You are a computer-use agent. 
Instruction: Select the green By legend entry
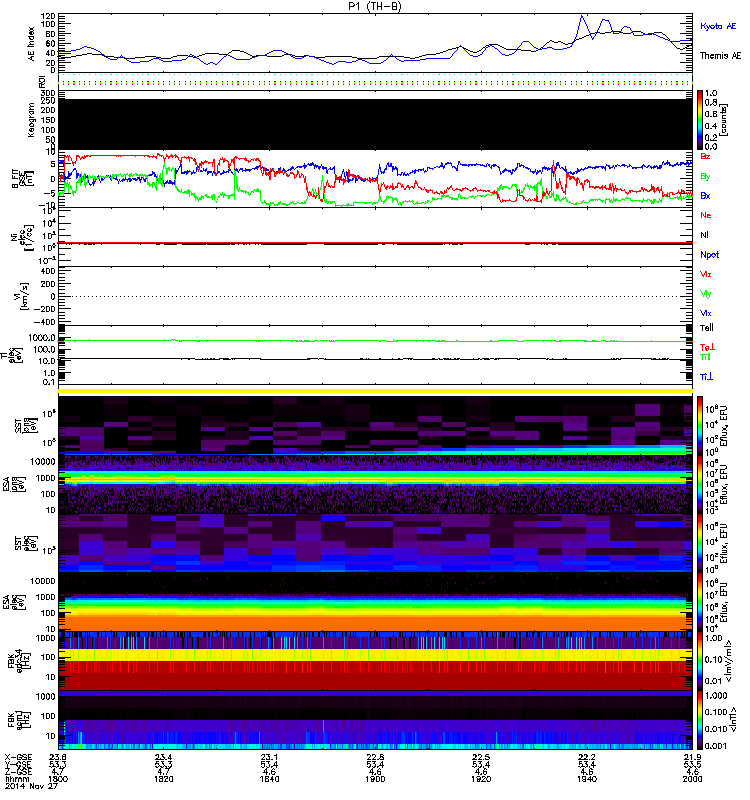pos(706,176)
